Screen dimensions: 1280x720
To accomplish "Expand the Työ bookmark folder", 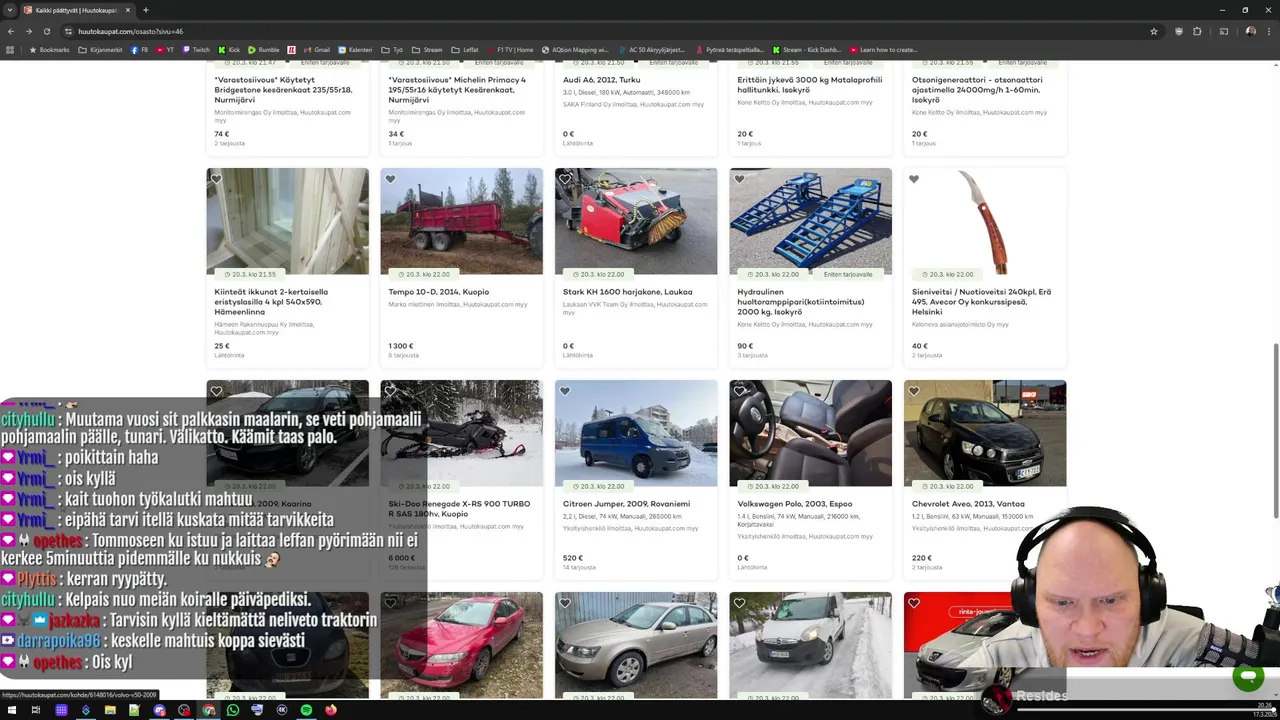I will point(392,50).
